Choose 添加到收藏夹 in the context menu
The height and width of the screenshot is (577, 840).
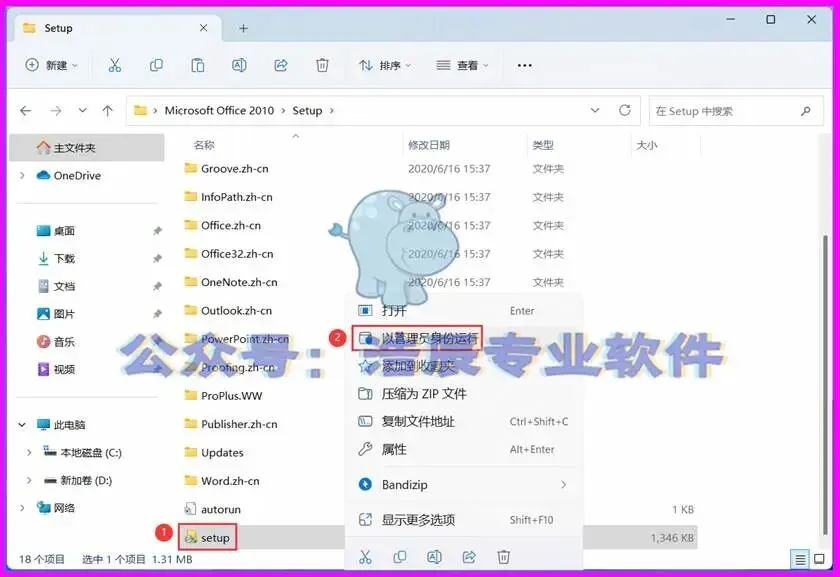[464, 366]
